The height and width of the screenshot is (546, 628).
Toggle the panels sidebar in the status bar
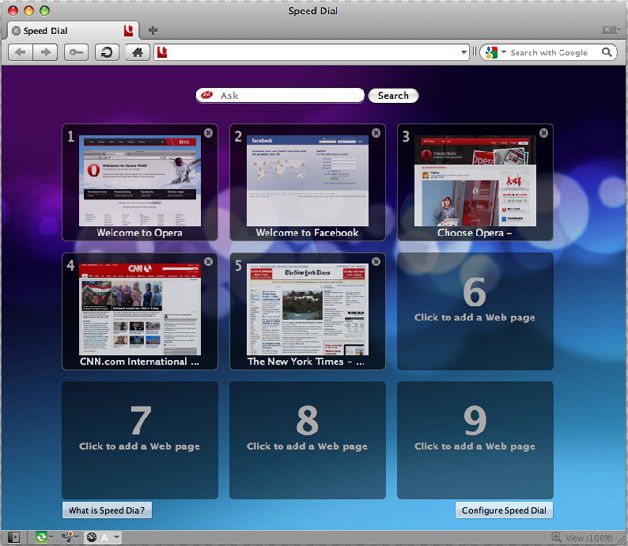(14, 537)
